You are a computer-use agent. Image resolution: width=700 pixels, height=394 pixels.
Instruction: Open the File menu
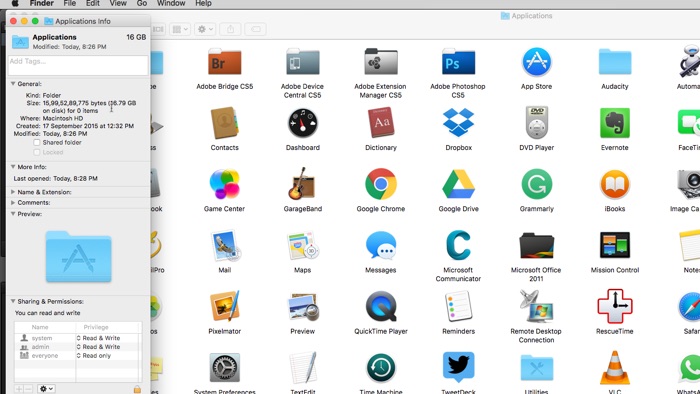pos(70,4)
